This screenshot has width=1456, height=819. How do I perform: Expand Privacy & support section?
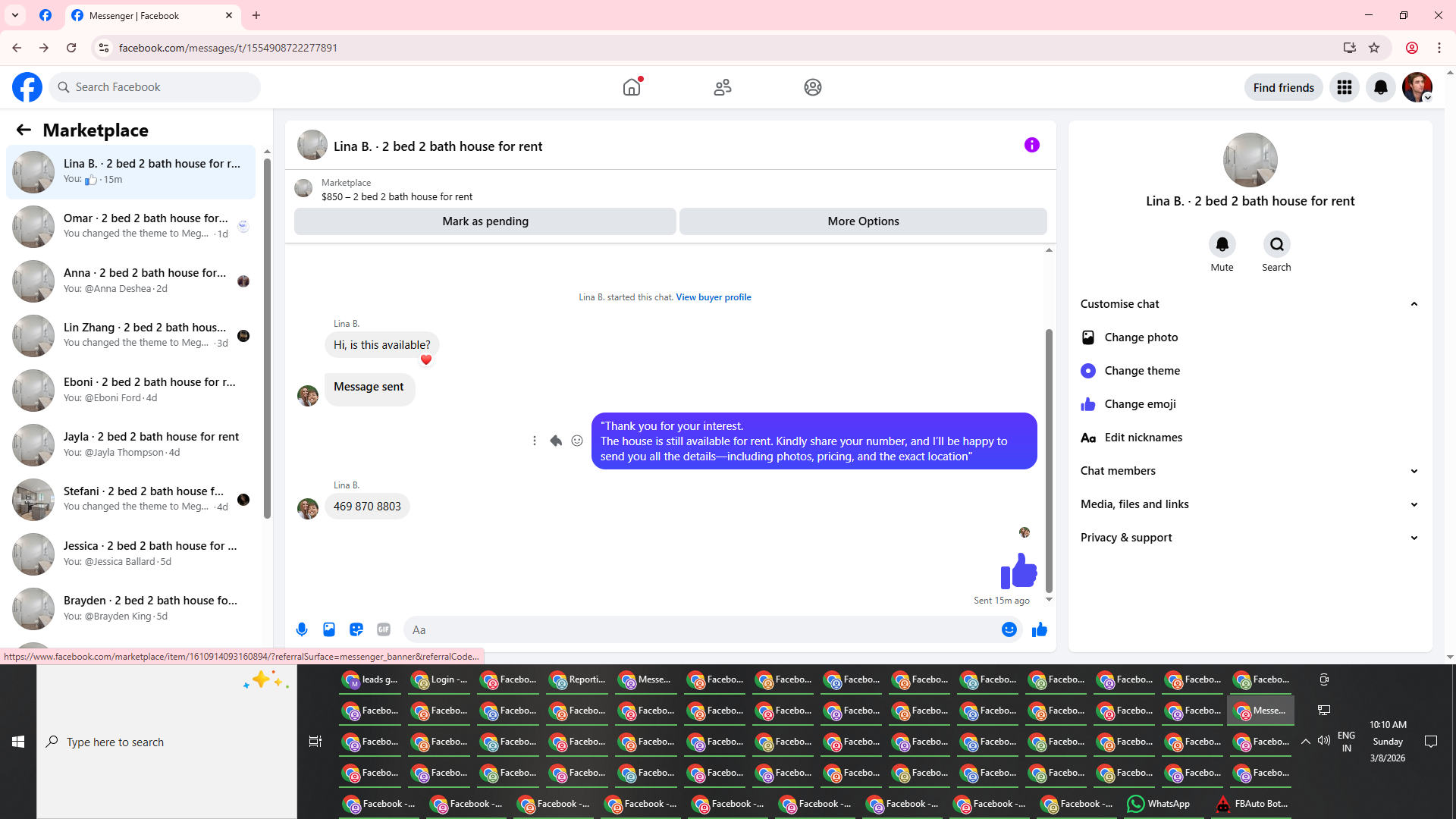pos(1414,538)
